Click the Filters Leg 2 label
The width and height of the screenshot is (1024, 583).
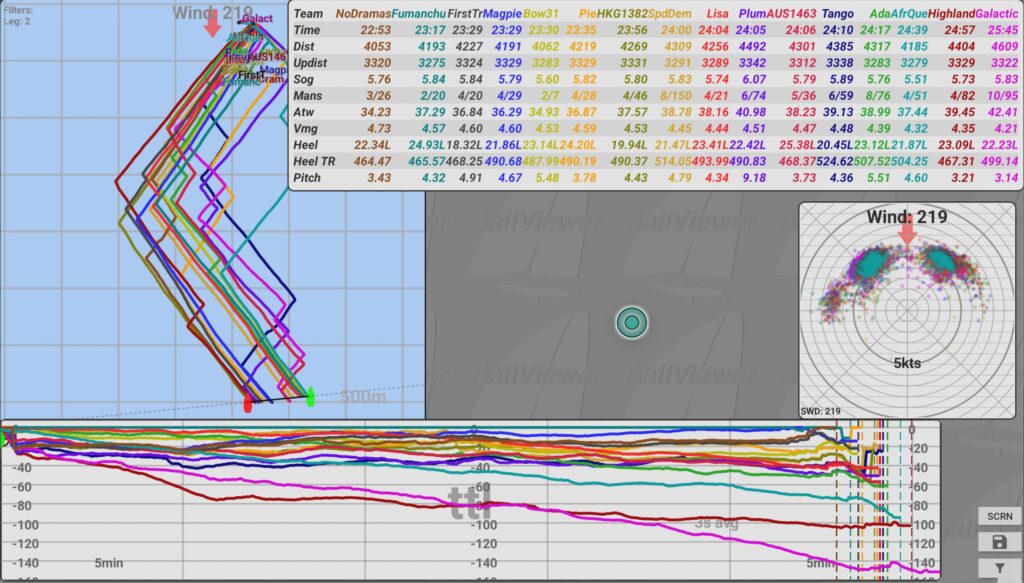point(18,16)
